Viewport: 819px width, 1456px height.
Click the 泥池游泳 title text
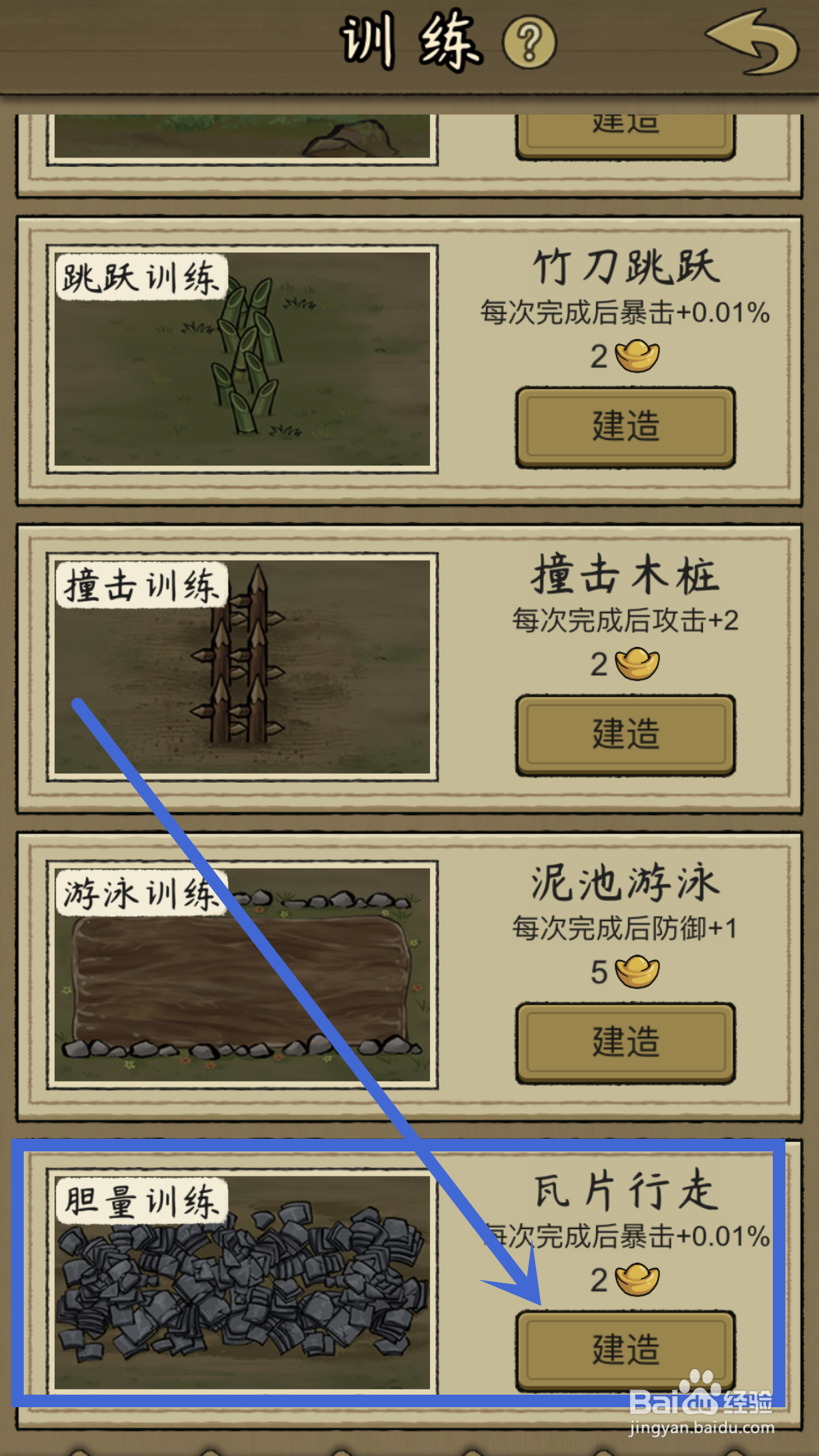click(x=625, y=883)
